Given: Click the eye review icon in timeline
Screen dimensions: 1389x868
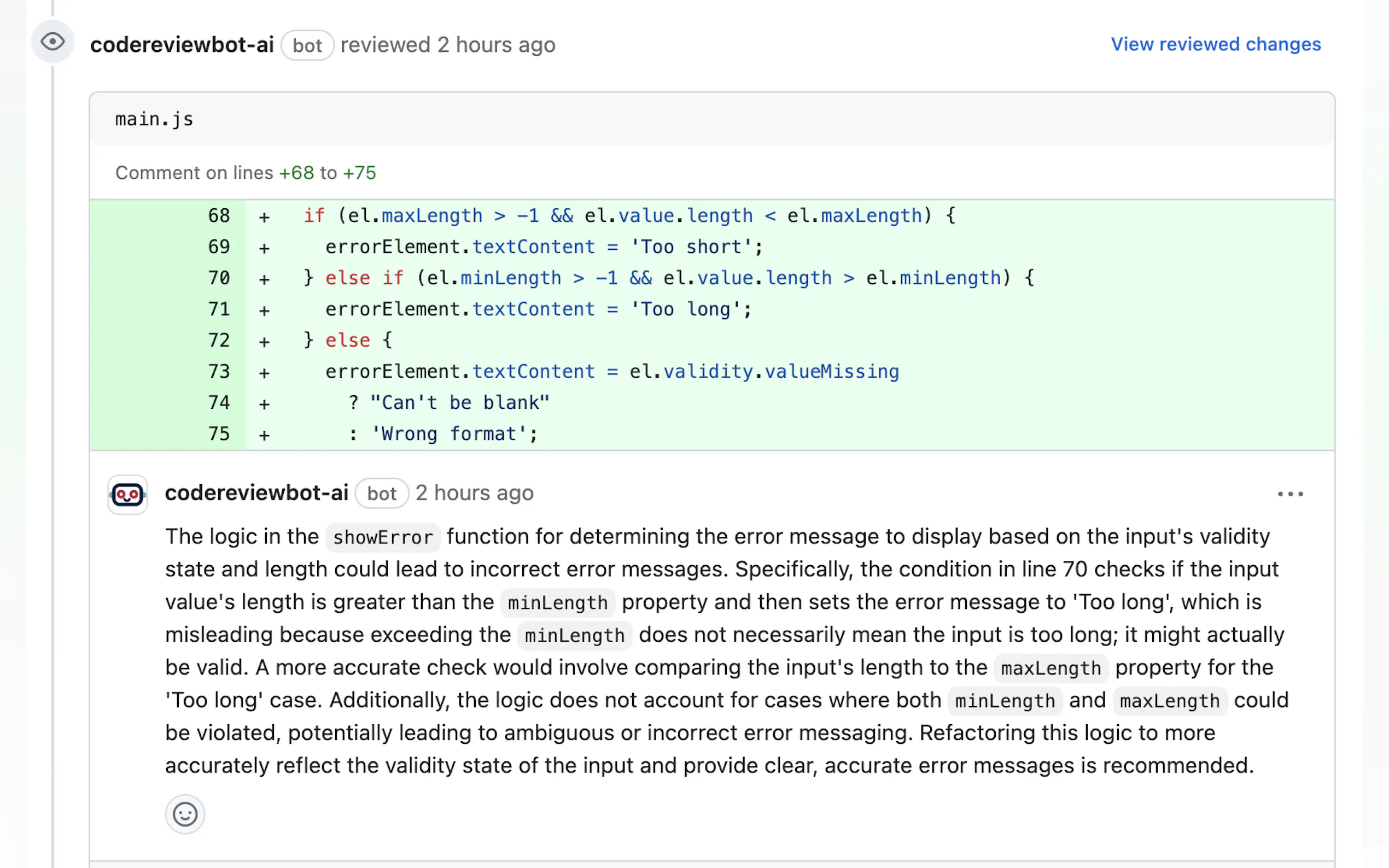Looking at the screenshot, I should pos(52,42).
